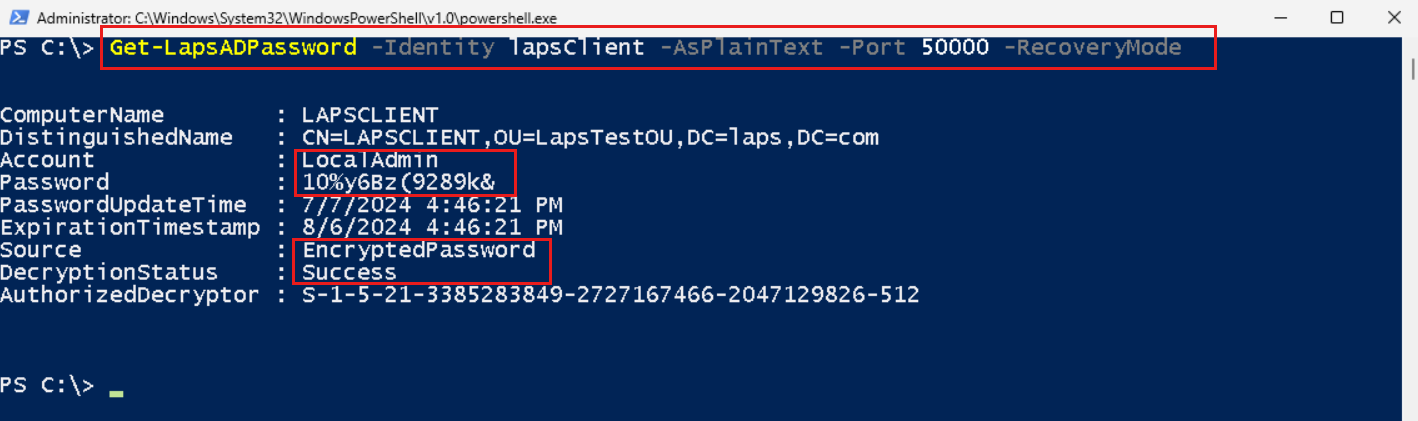Click the -Identity parameter
Image resolution: width=1418 pixels, height=421 pixels.
click(x=428, y=47)
